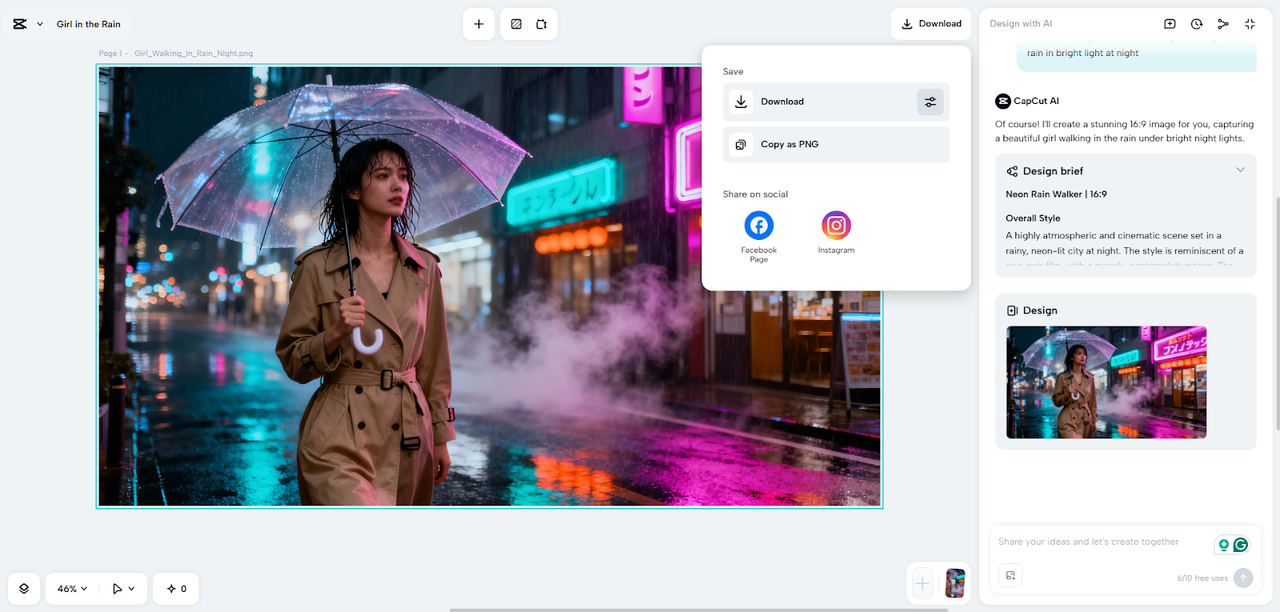Collapse the Design brief section chevron

tap(1240, 170)
